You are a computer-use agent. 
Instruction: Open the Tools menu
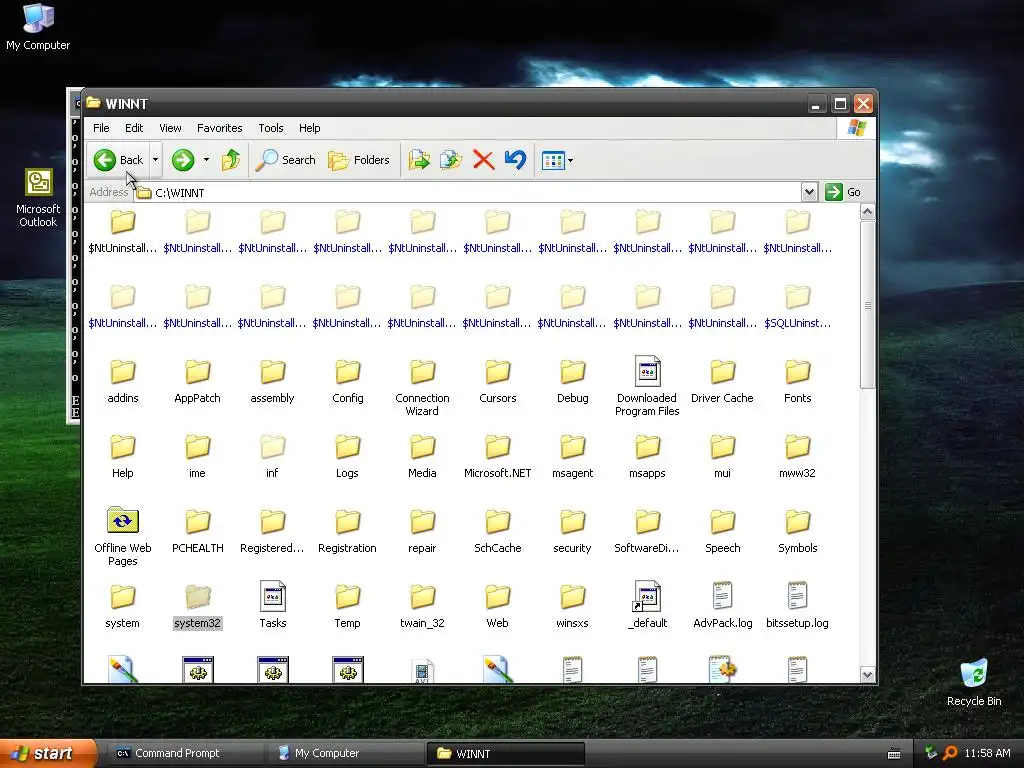[270, 128]
